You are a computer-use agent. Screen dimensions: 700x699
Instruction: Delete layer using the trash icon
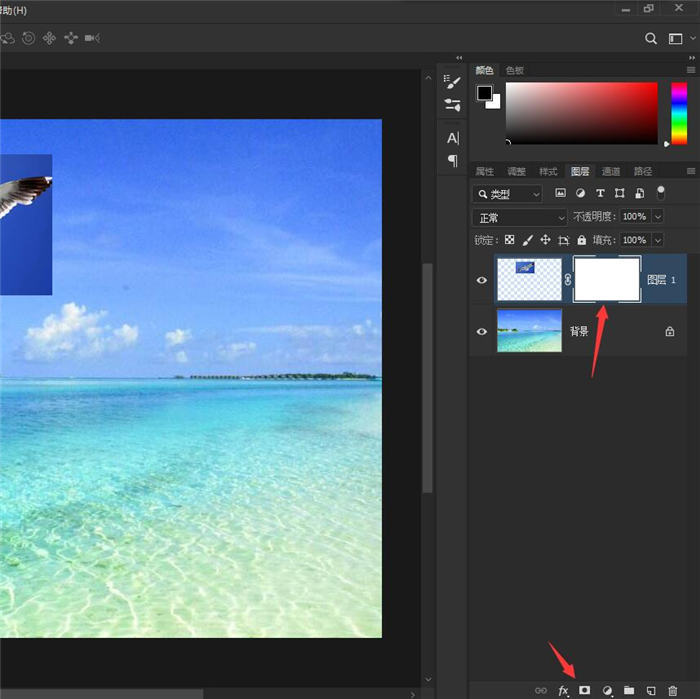click(x=672, y=690)
